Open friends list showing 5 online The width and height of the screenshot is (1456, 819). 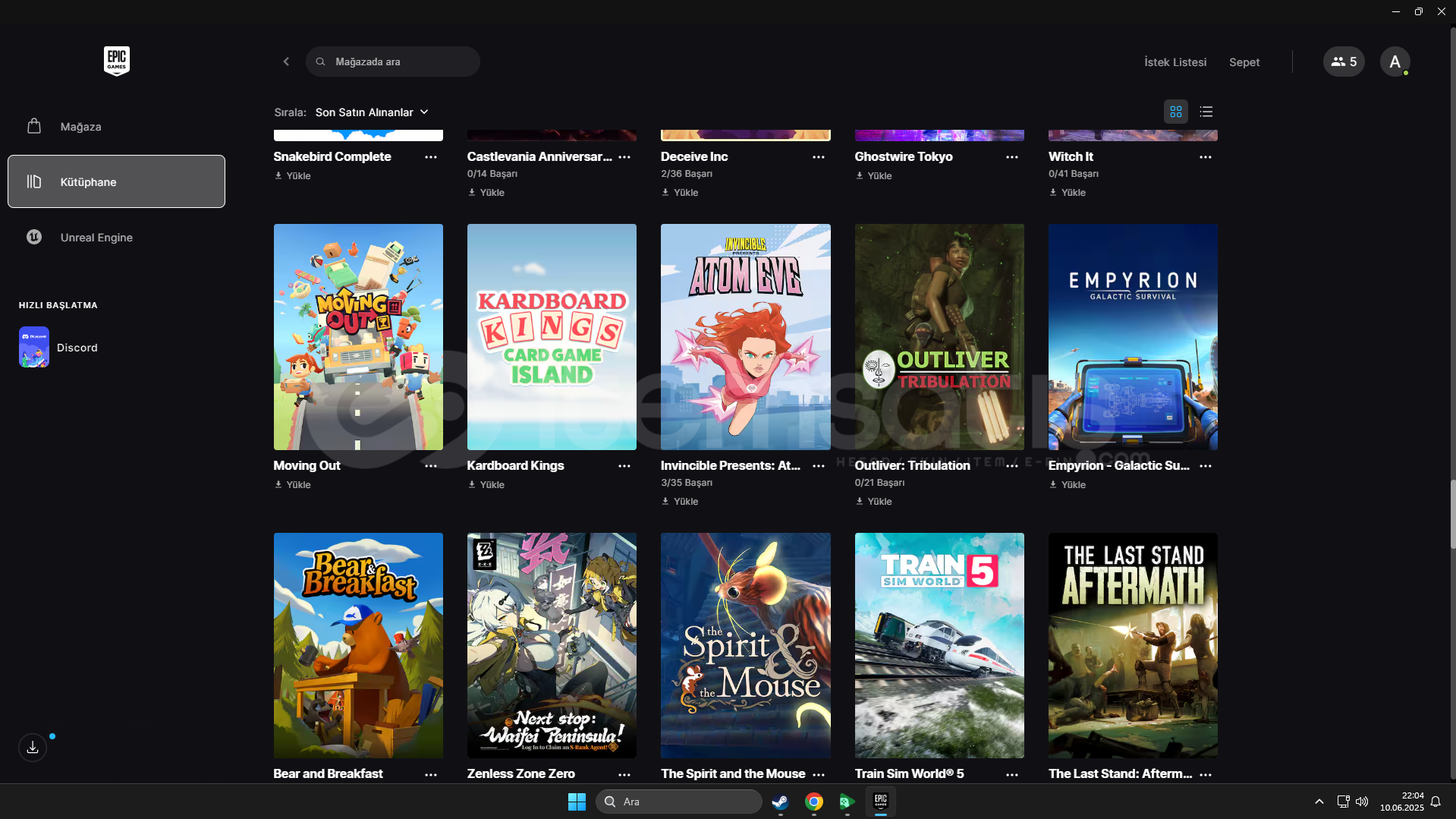pyautogui.click(x=1344, y=61)
